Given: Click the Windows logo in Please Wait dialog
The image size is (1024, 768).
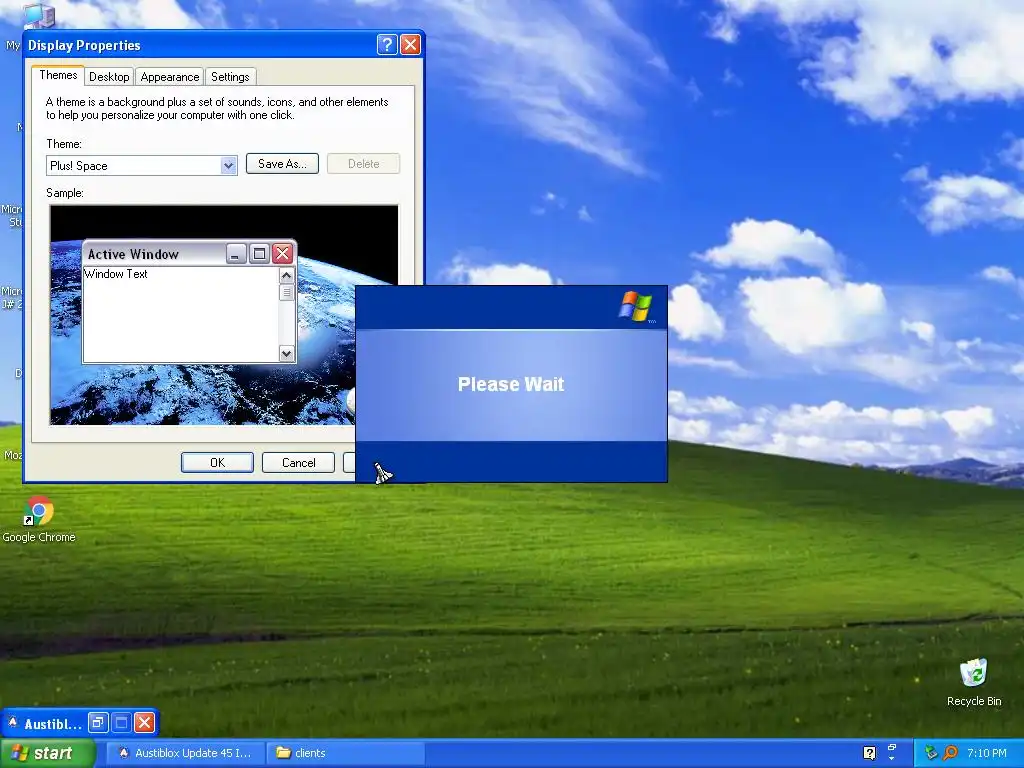Looking at the screenshot, I should (635, 306).
